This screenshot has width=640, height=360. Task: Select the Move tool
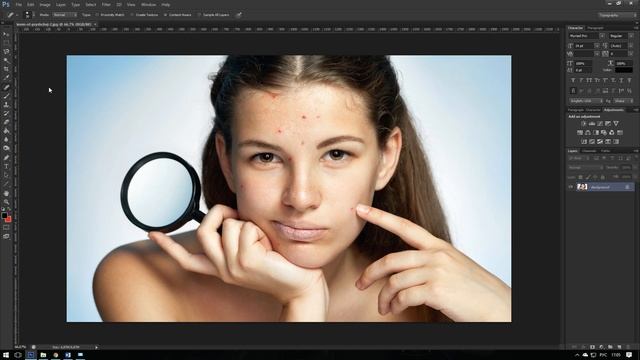pos(6,34)
